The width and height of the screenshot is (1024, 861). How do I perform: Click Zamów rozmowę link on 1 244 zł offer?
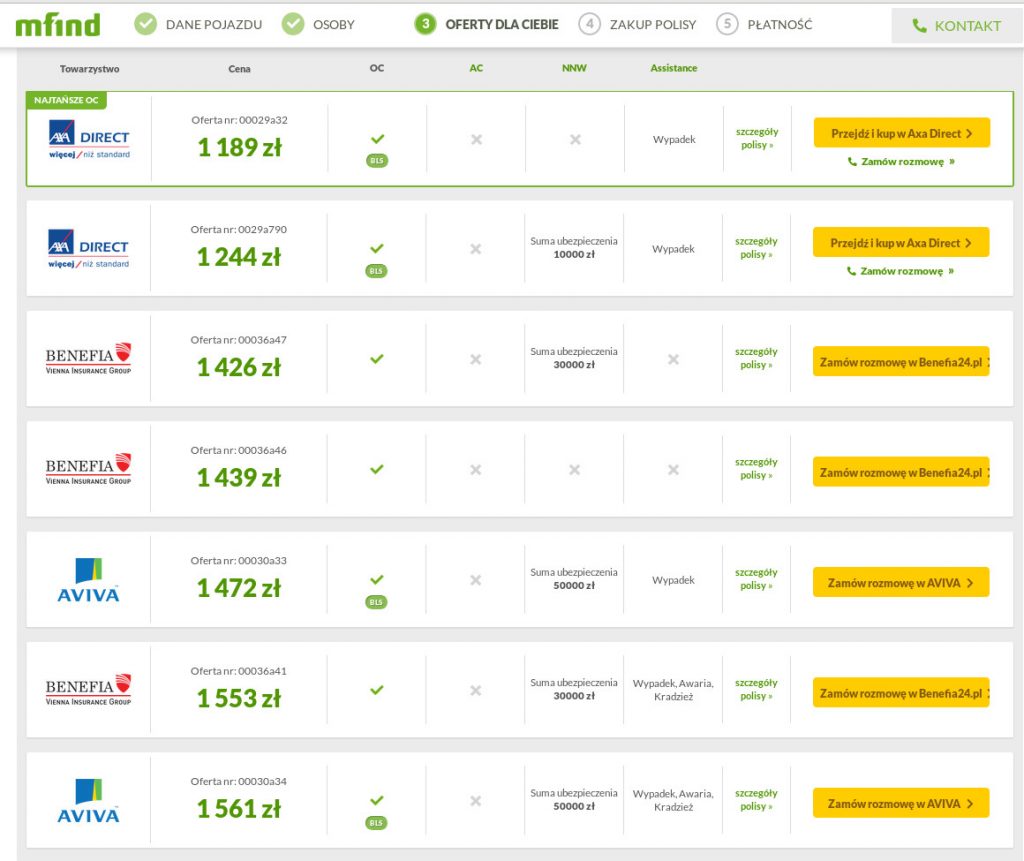pyautogui.click(x=901, y=271)
